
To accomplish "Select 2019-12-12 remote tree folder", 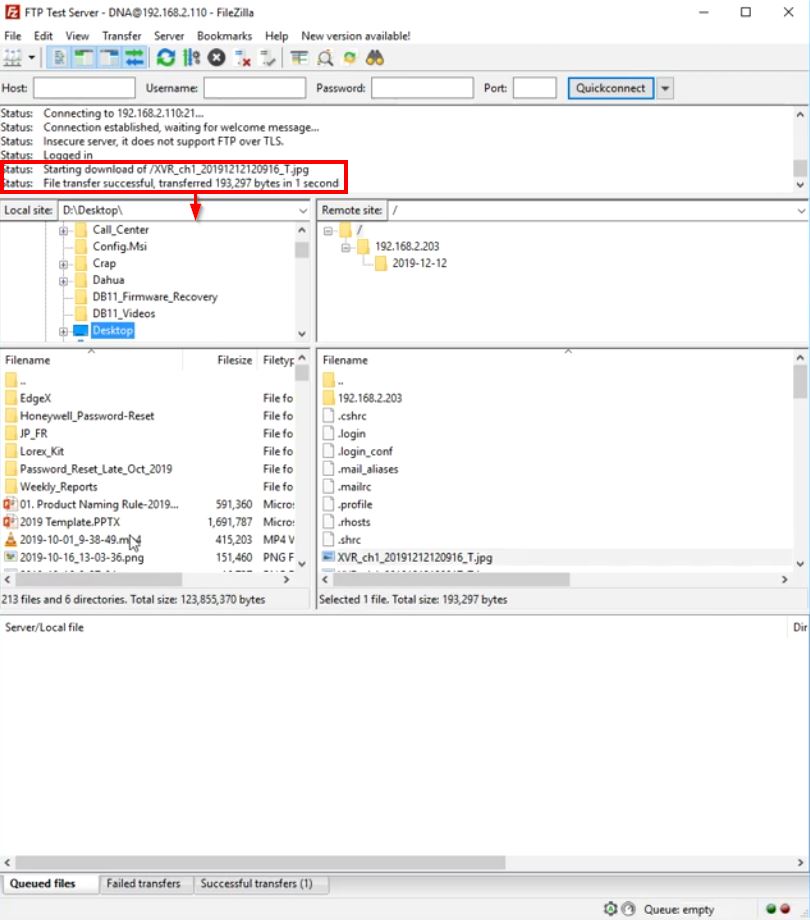I will click(x=419, y=263).
